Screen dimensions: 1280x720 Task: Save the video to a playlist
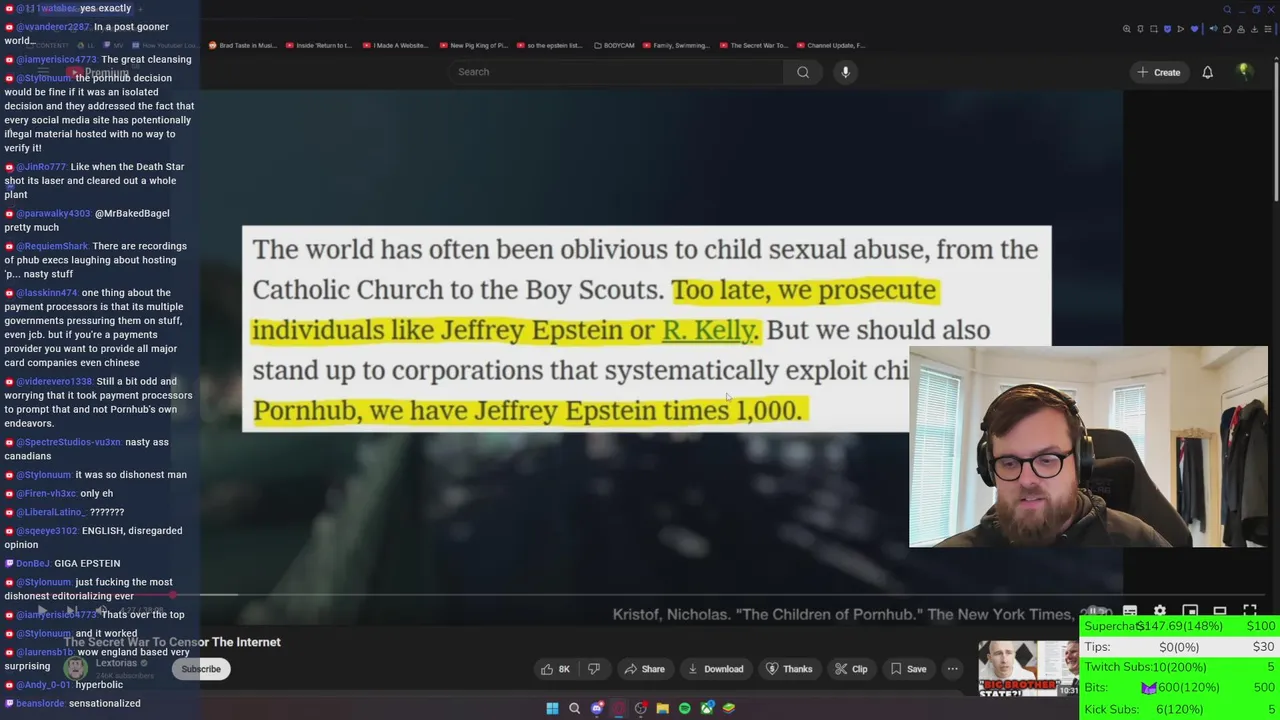[908, 669]
